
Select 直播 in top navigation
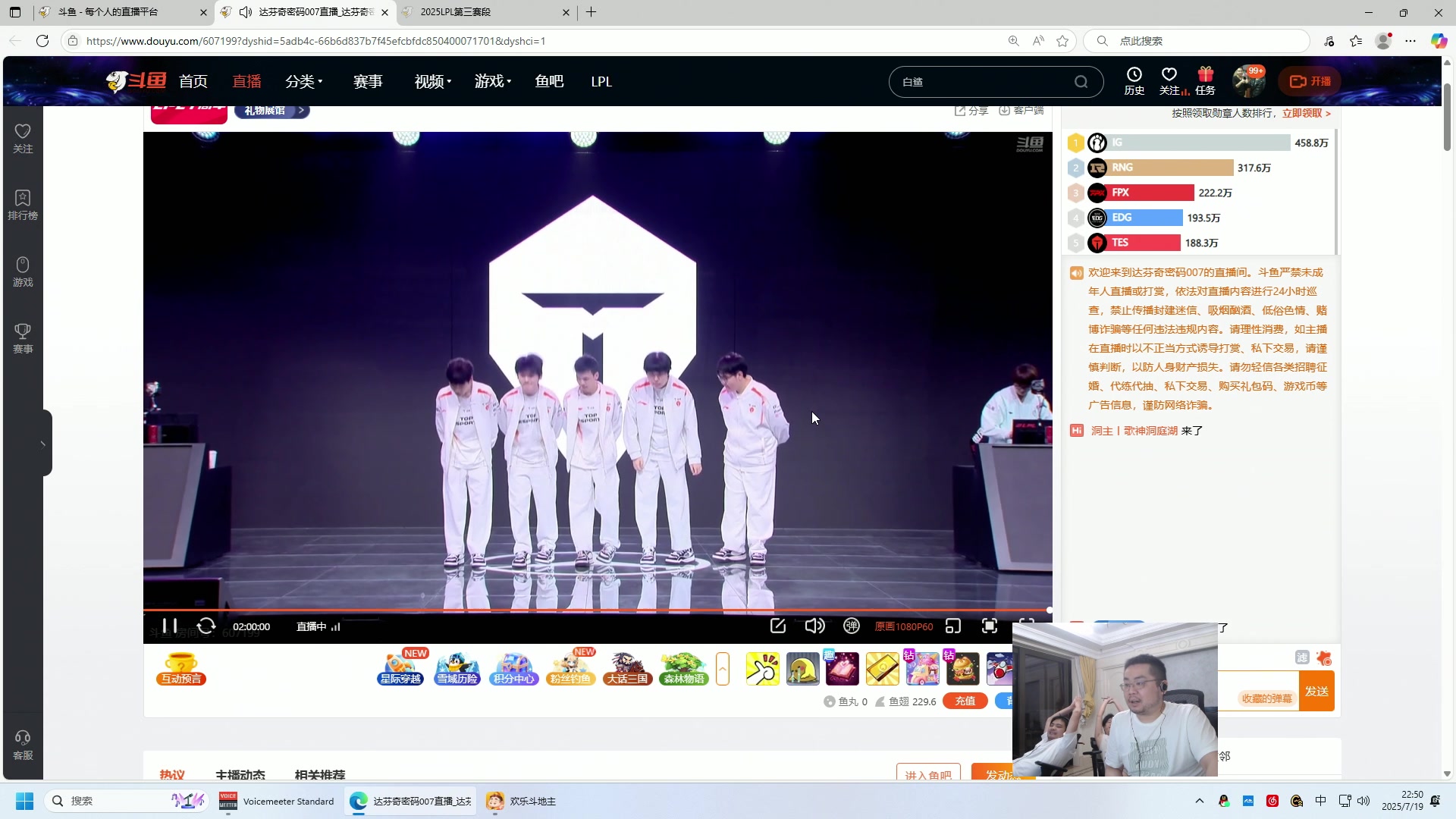[246, 81]
